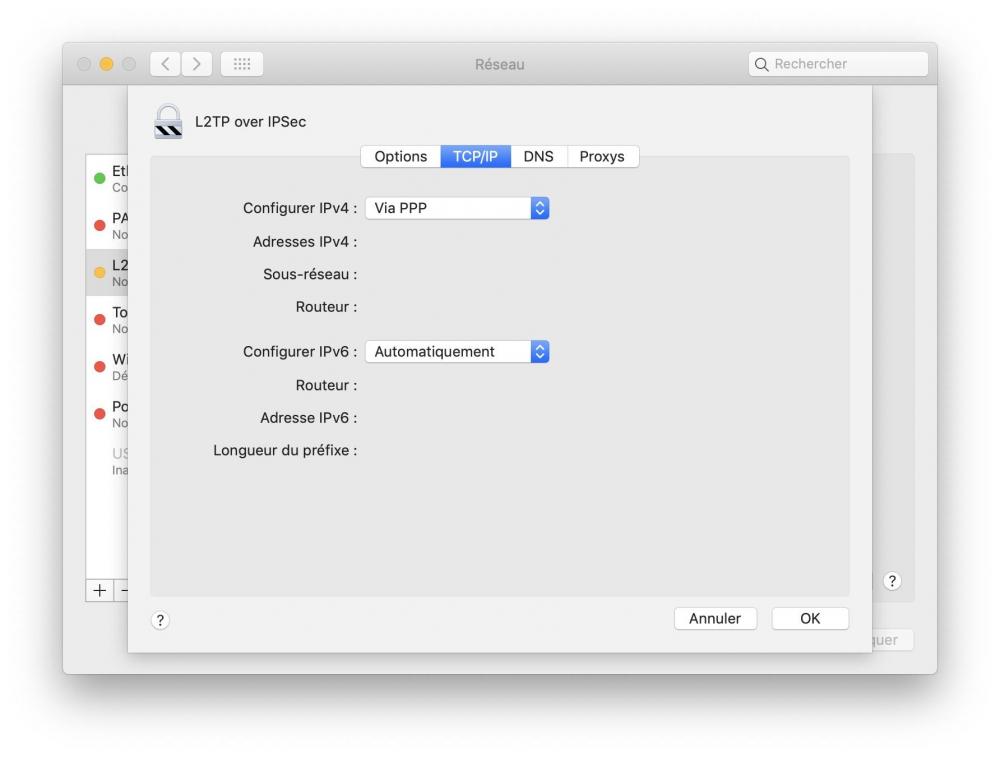This screenshot has width=1000, height=757.
Task: Select the PA service in sidebar
Action: 107,225
